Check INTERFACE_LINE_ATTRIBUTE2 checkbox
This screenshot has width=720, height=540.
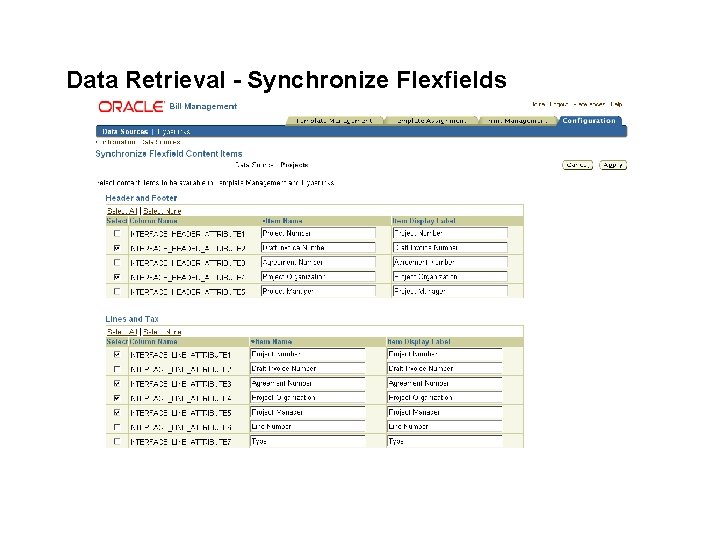tap(117, 369)
